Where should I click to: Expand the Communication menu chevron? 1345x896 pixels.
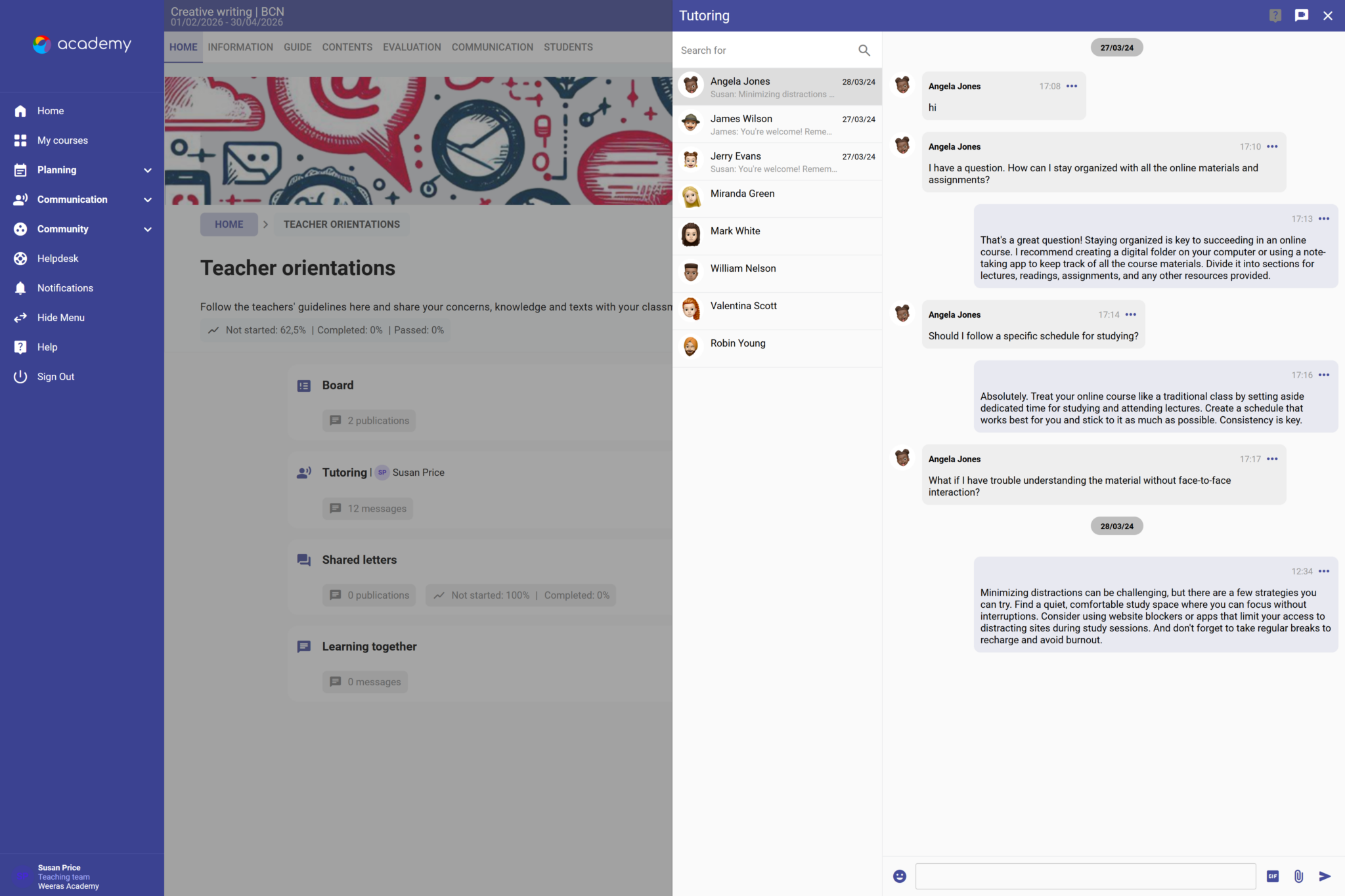point(148,200)
